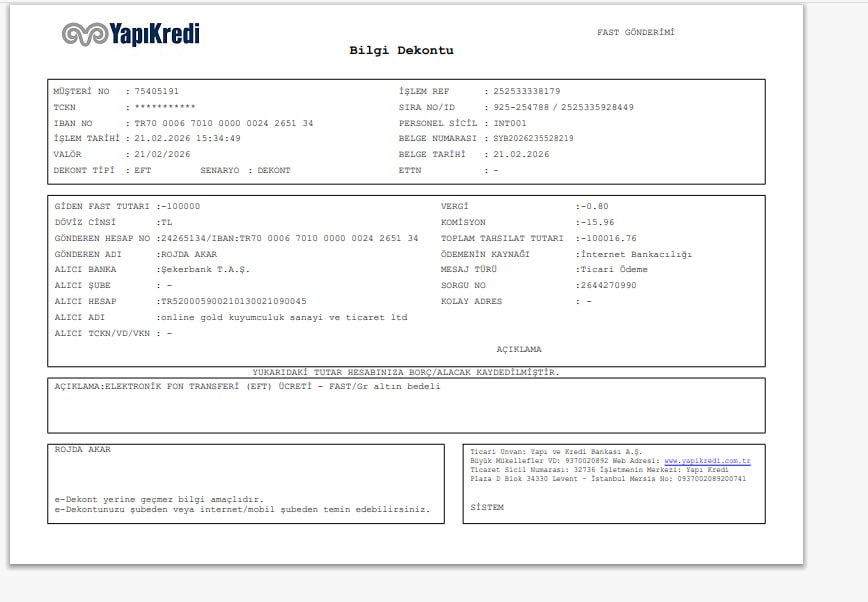Viewport: 868px width, 602px height.
Task: Click the belge numarası SYB2026235528219
Action: [533, 138]
